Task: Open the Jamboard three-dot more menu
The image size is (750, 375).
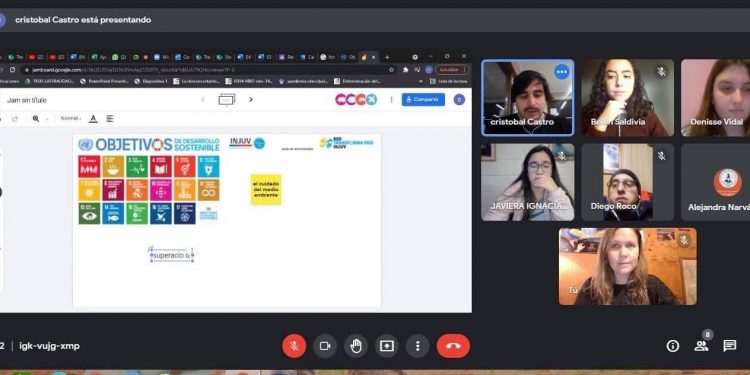Action: point(391,99)
